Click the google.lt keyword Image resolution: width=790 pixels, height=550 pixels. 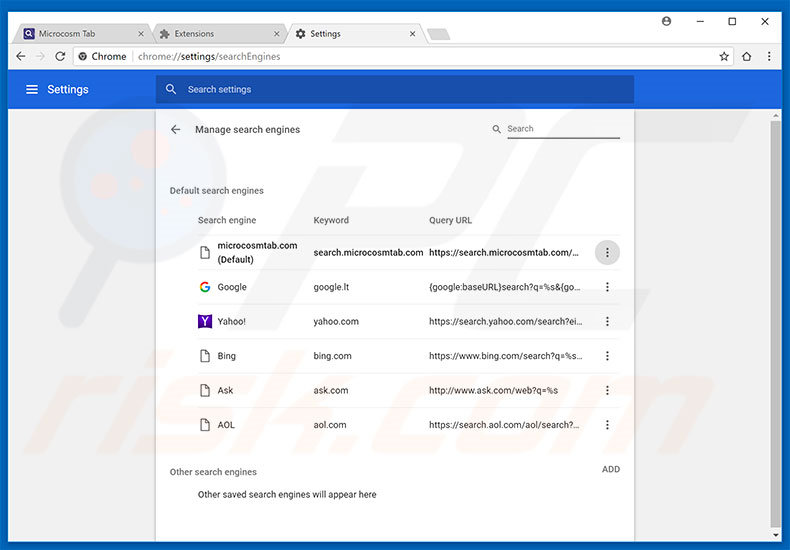[331, 287]
